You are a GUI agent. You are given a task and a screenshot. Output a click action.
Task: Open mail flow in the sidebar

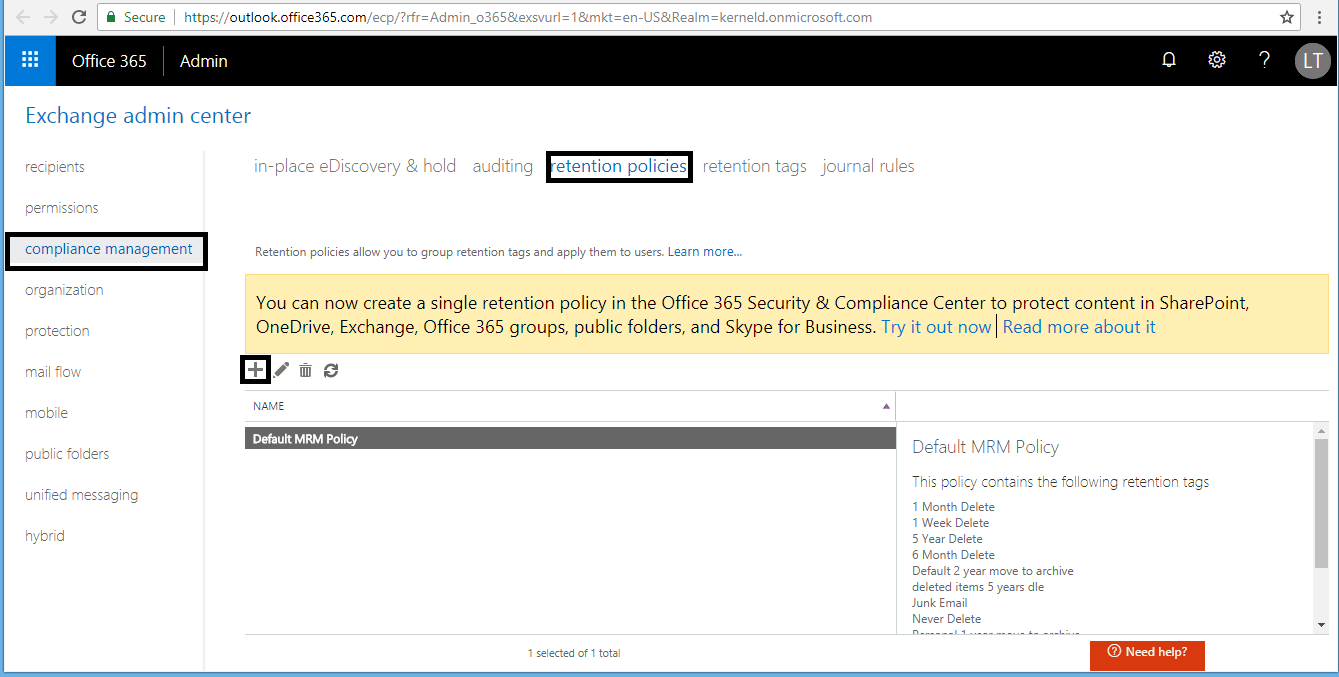(x=53, y=372)
